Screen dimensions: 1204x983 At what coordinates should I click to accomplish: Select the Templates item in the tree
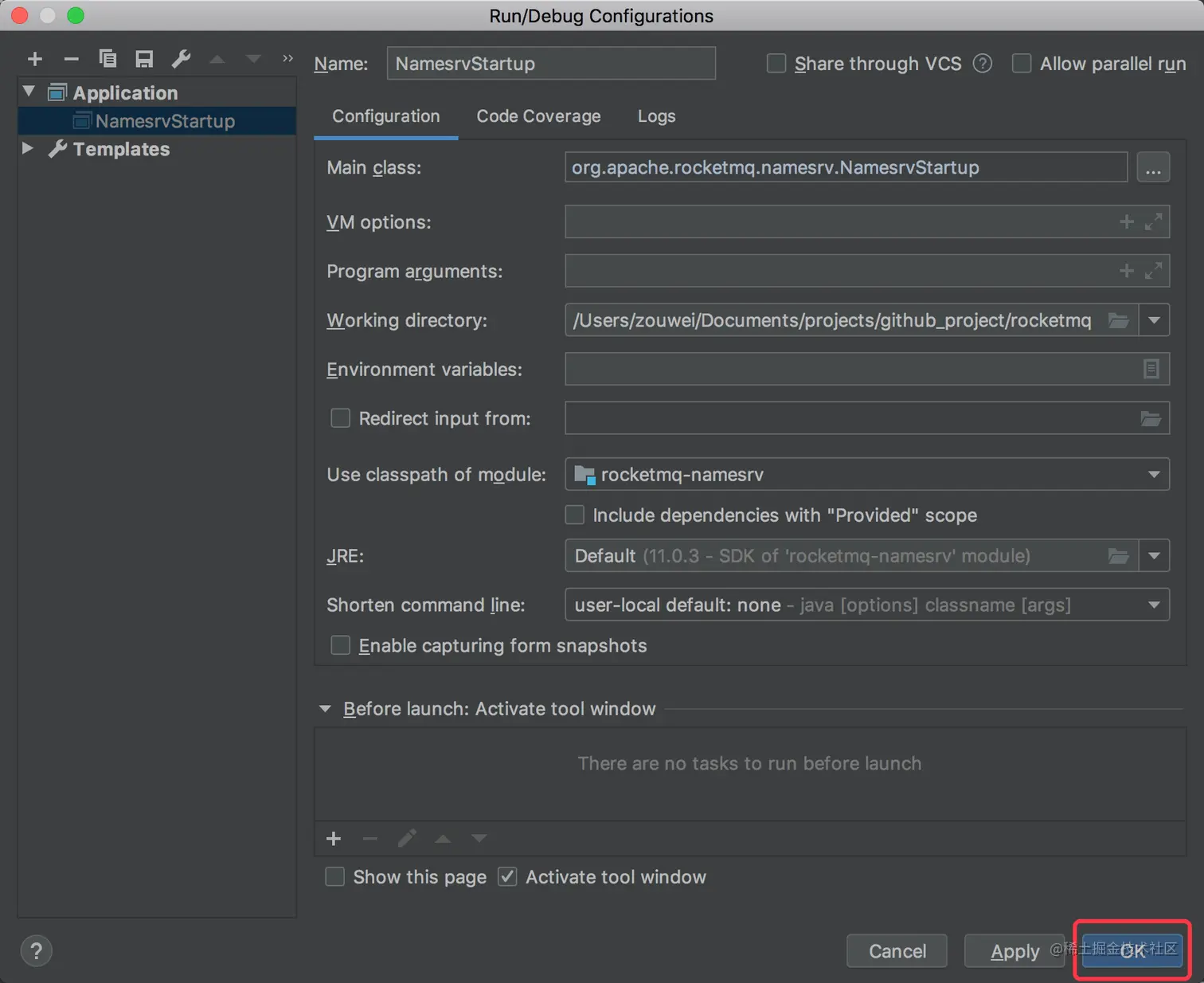121,149
